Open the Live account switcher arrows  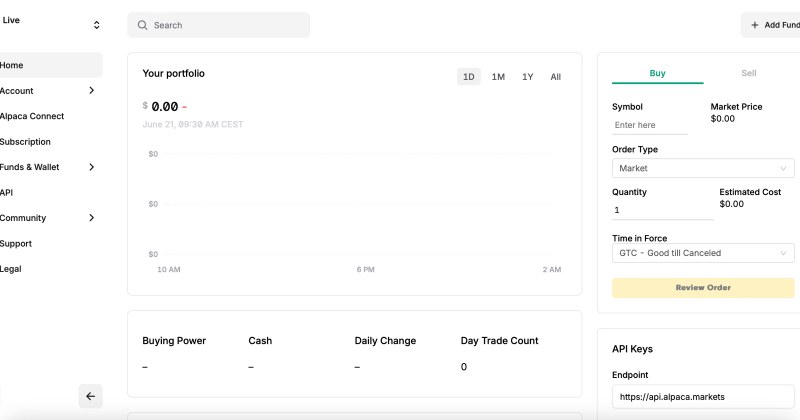tap(96, 25)
